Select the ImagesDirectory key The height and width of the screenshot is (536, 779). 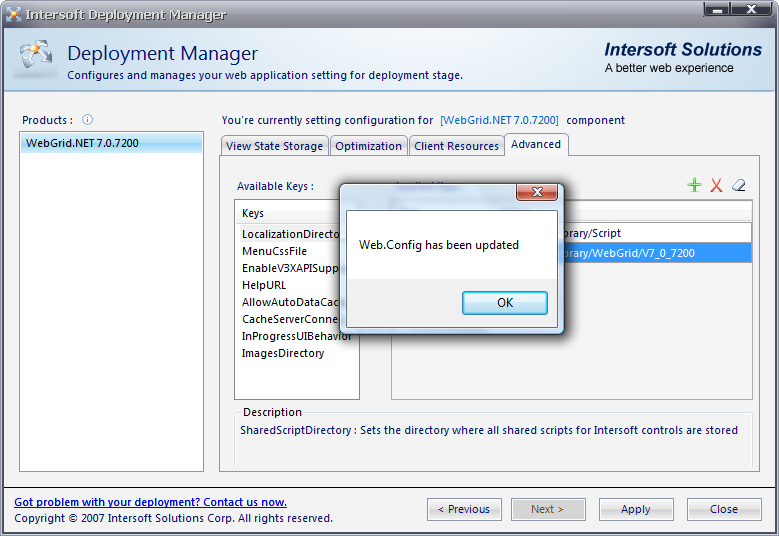pos(283,353)
